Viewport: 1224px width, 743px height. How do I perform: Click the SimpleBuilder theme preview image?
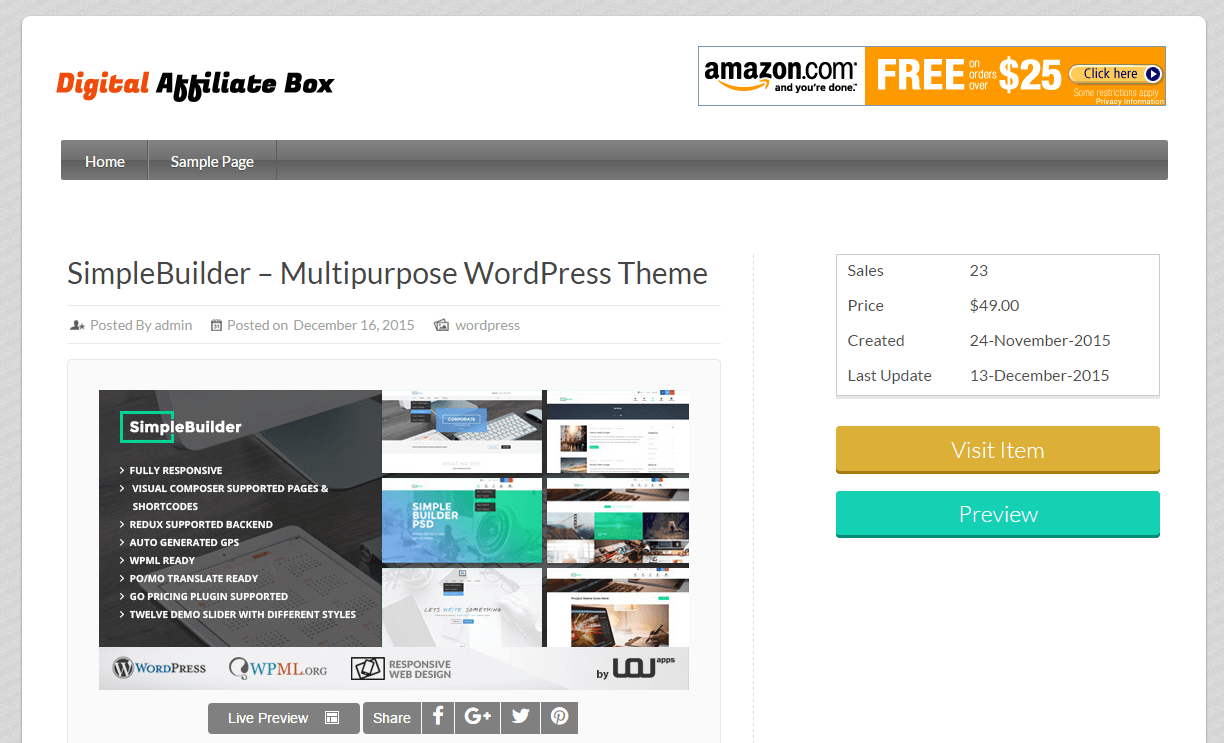394,540
